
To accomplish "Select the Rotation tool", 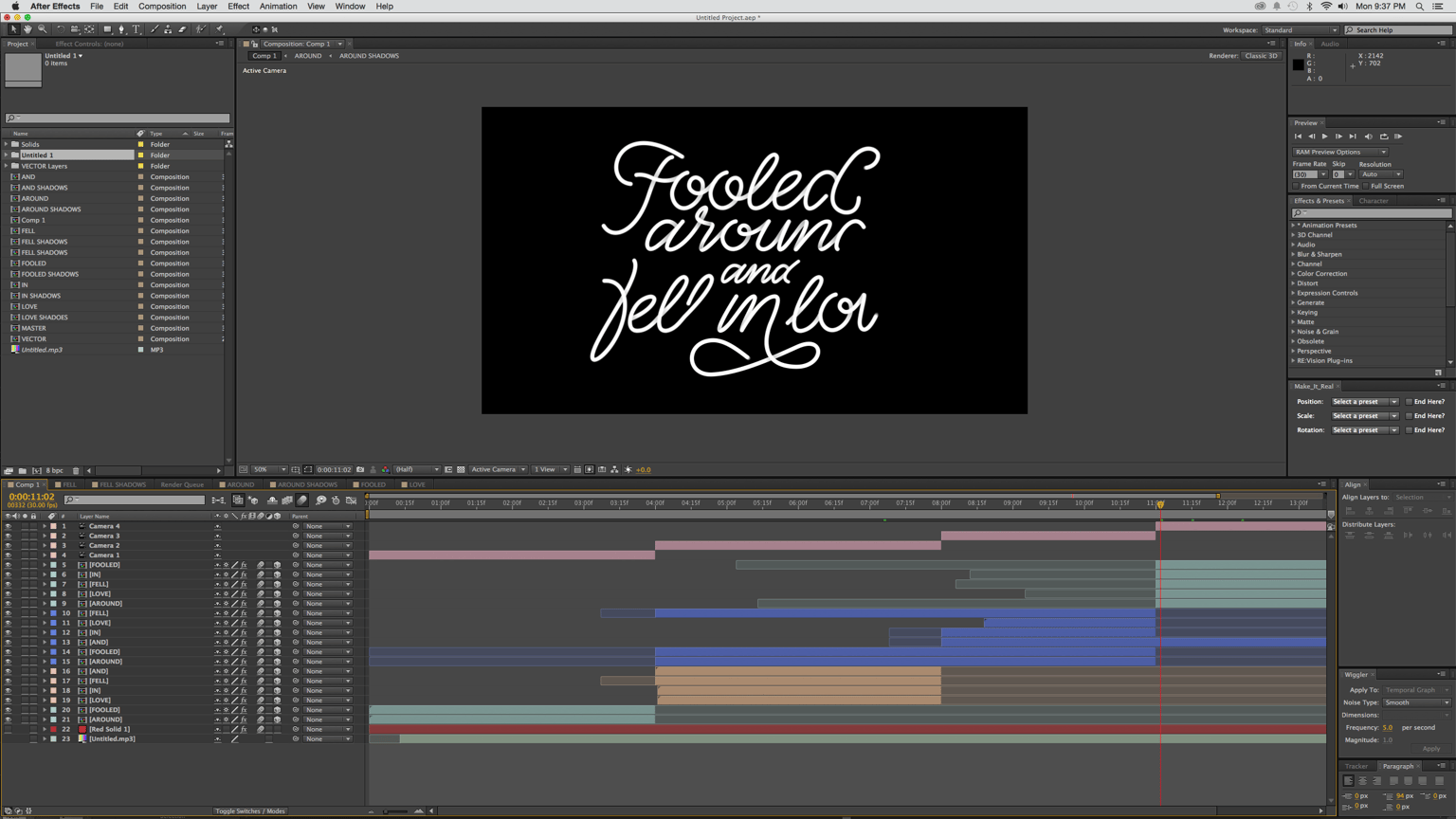I will tap(60, 29).
